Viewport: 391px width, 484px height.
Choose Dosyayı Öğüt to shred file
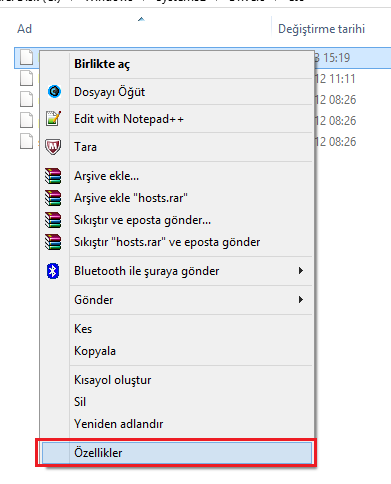click(177, 92)
